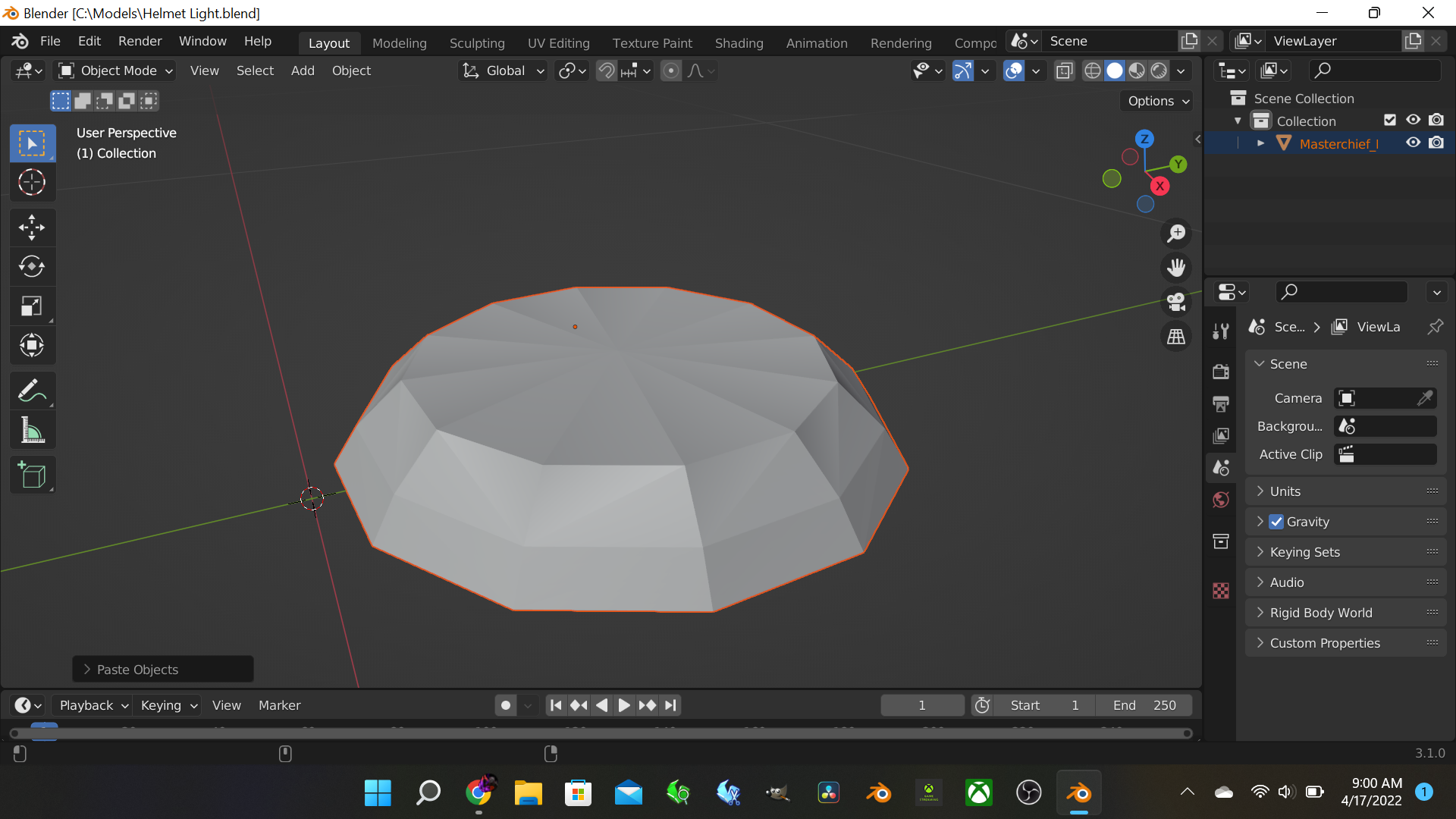This screenshot has width=1456, height=819.
Task: Select the Rotate tool
Action: [32, 266]
